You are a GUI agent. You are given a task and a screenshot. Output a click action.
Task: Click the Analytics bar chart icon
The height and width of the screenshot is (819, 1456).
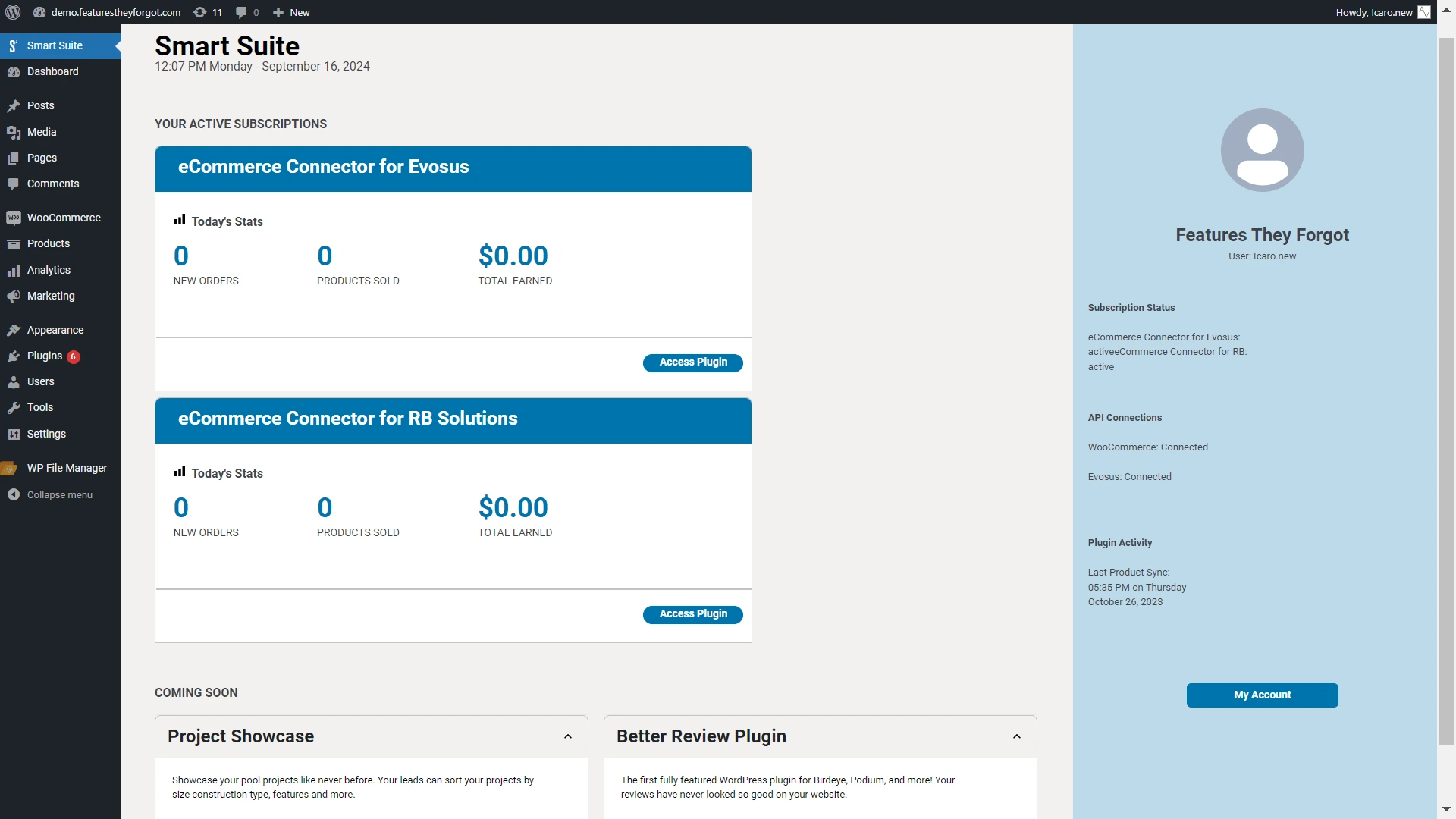tap(14, 270)
